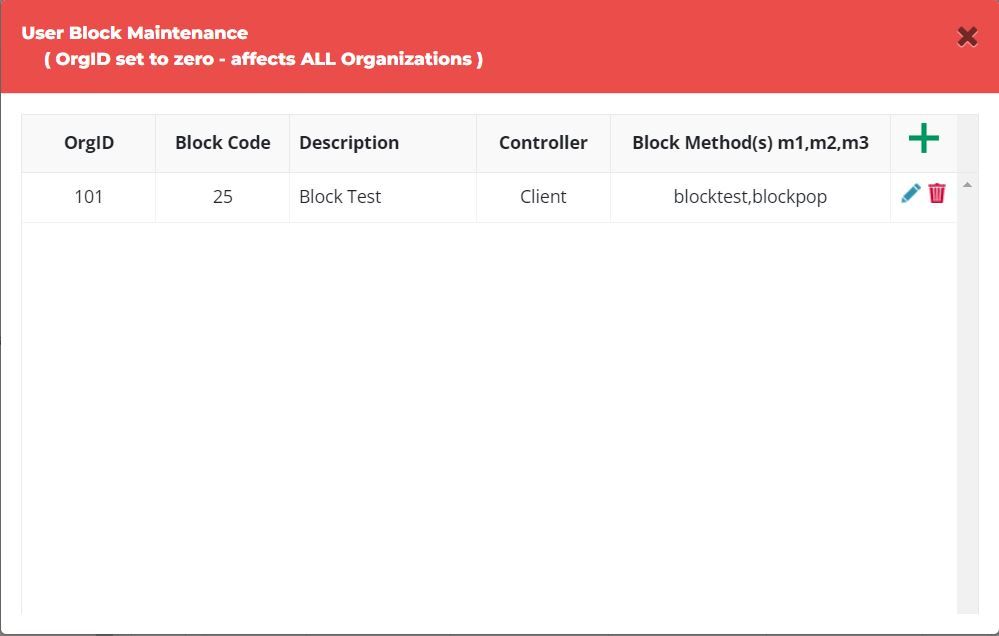The image size is (999, 636).
Task: Click the Client controller cell
Action: point(543,197)
